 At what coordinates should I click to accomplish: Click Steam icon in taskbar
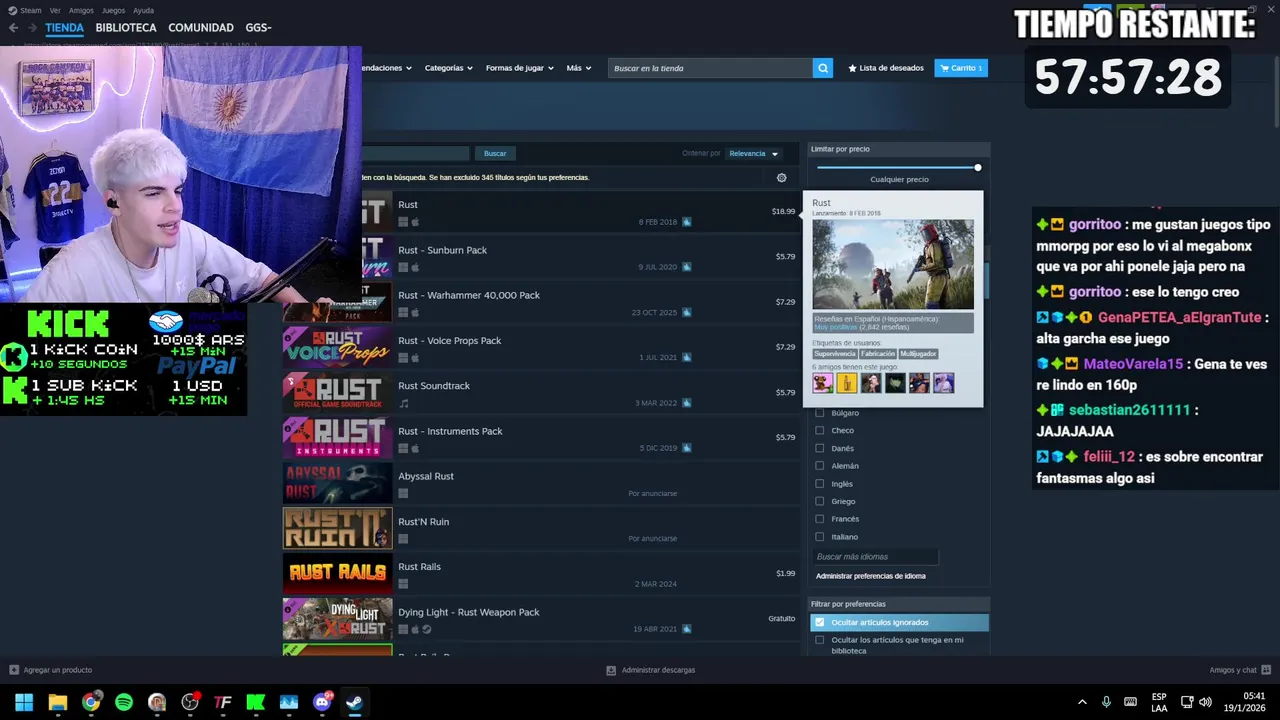click(355, 702)
